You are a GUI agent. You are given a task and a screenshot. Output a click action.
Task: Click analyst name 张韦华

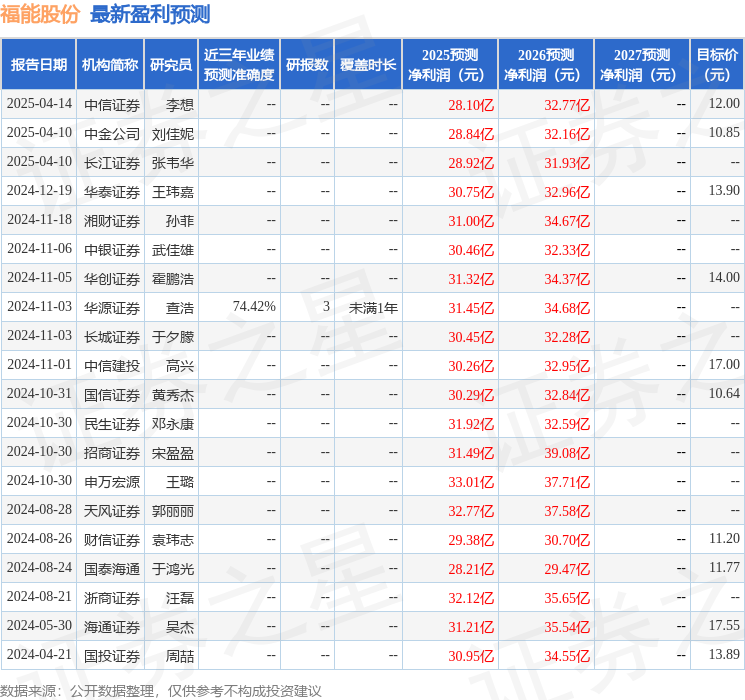172,163
